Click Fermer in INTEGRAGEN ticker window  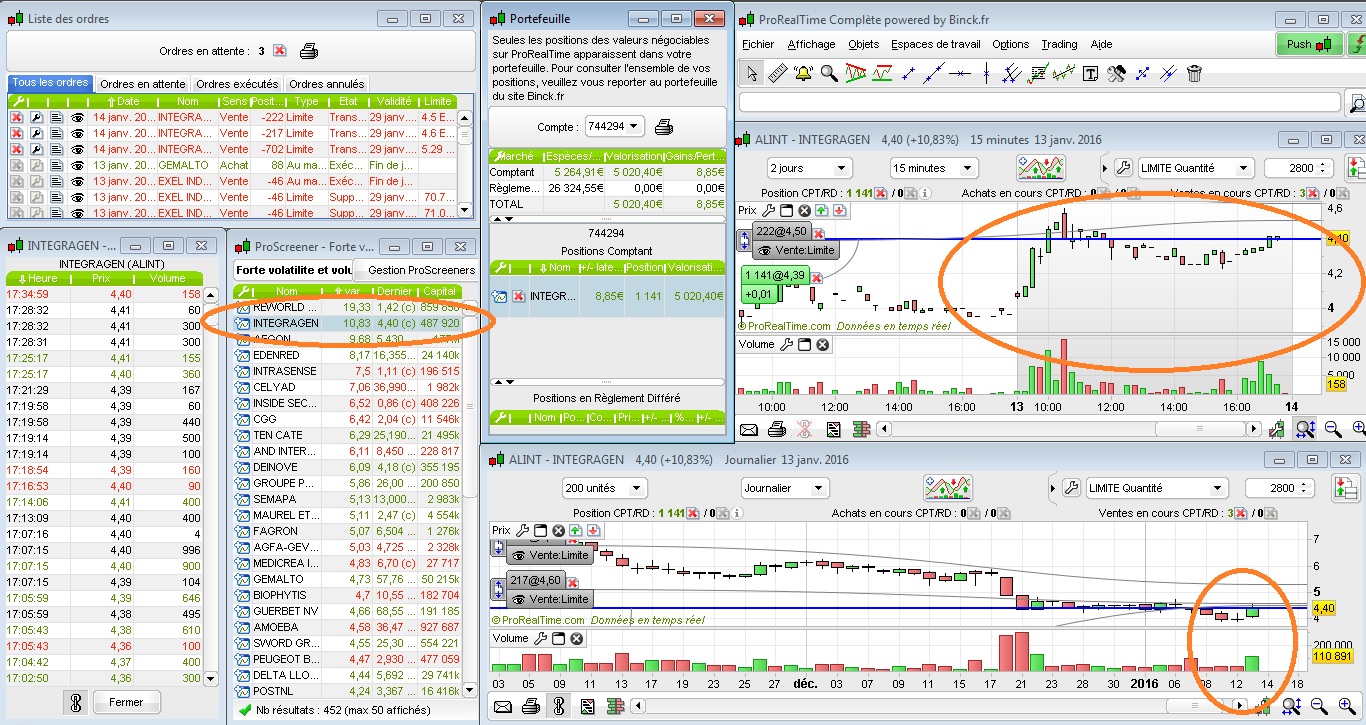click(126, 702)
